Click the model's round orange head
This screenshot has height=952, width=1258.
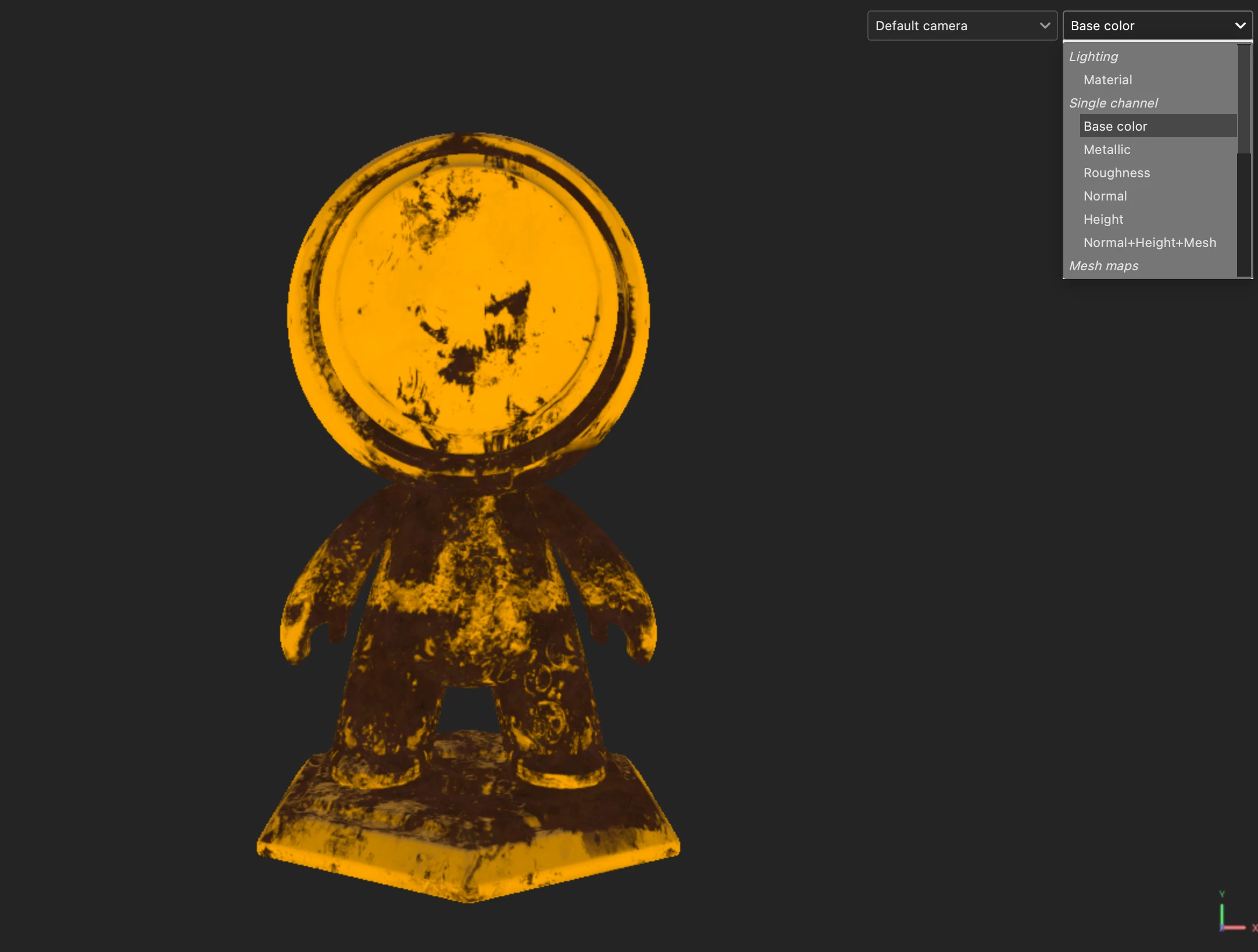pos(468,302)
